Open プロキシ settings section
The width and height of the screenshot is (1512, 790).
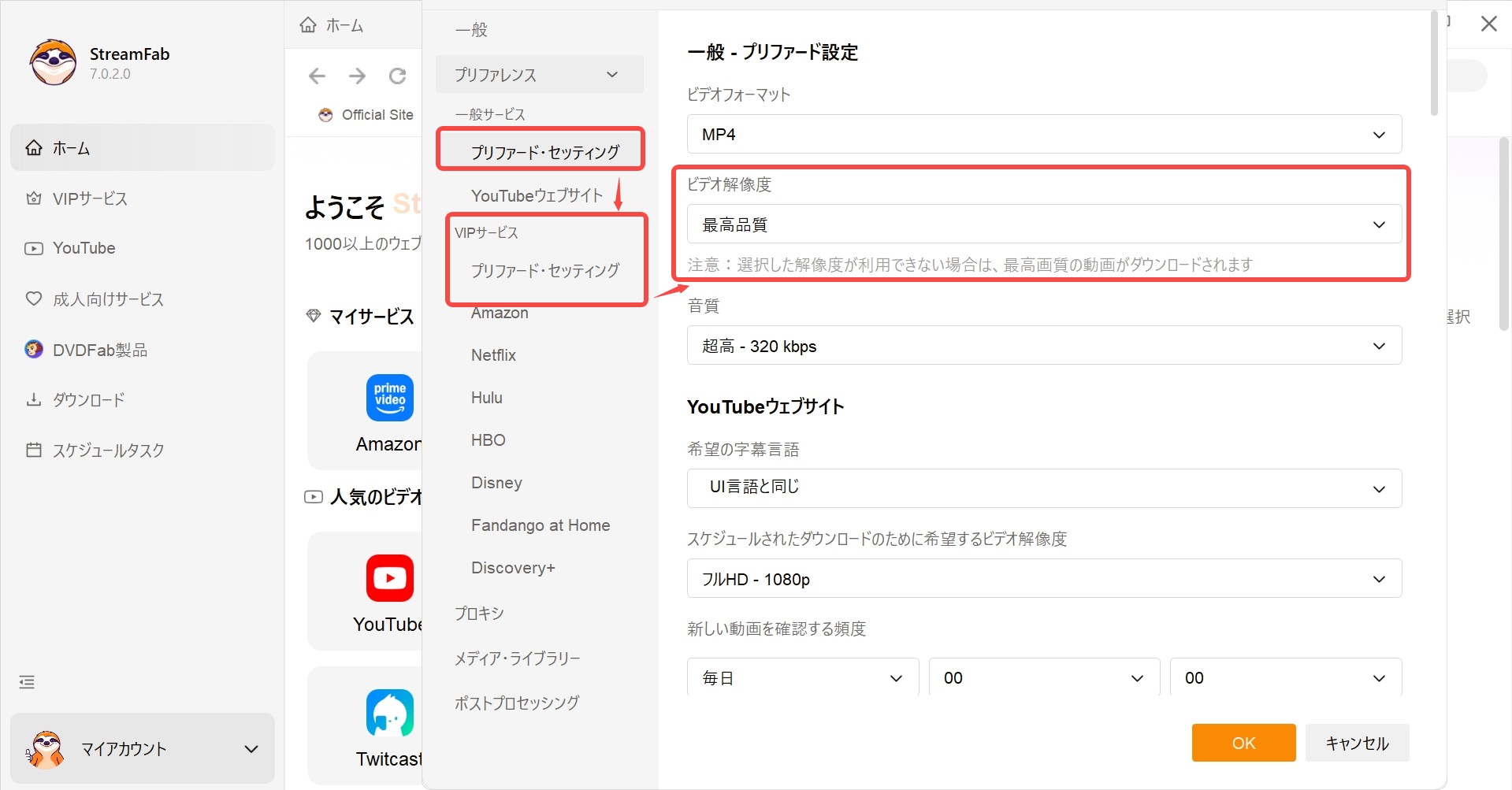[x=479, y=613]
